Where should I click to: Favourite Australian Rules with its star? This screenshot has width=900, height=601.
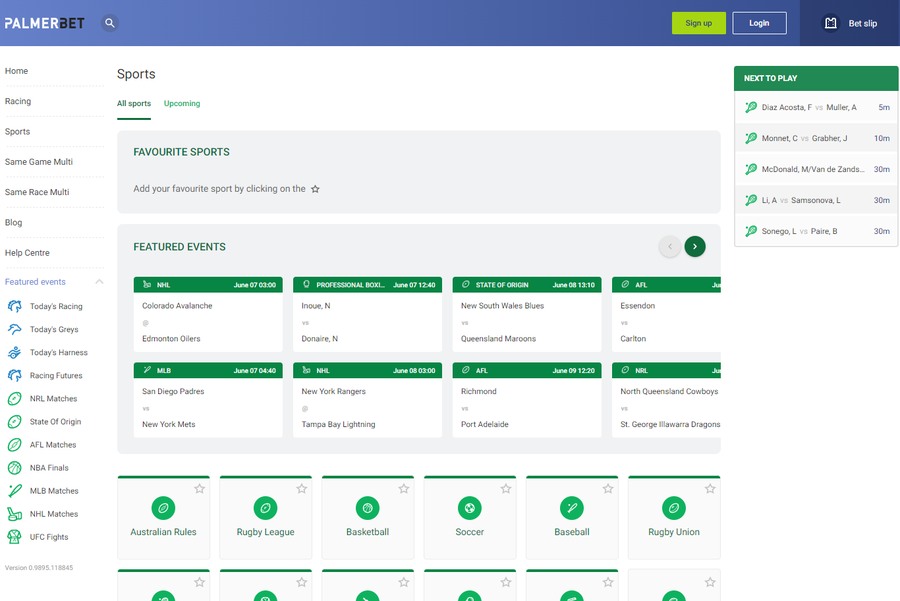pos(199,489)
